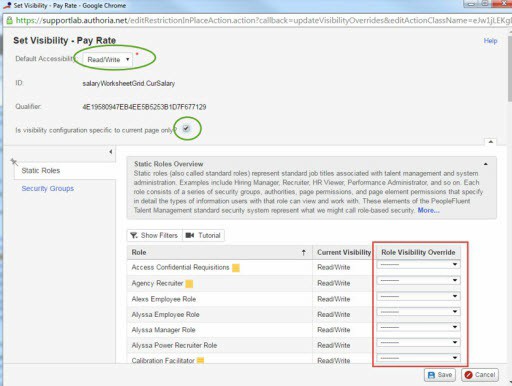
Task: Open the Tutorial video button
Action: coord(203,235)
